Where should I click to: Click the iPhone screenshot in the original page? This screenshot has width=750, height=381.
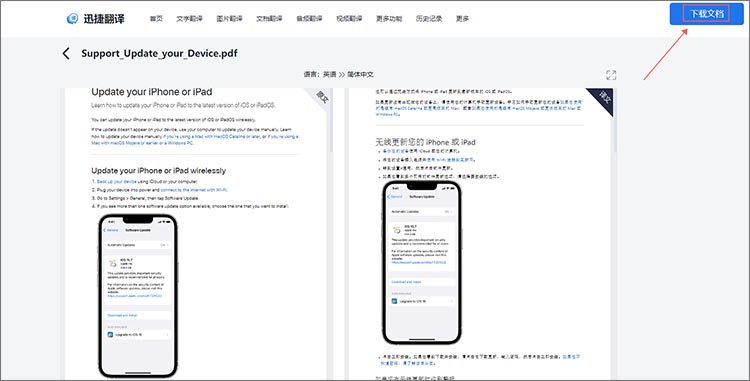point(138,296)
